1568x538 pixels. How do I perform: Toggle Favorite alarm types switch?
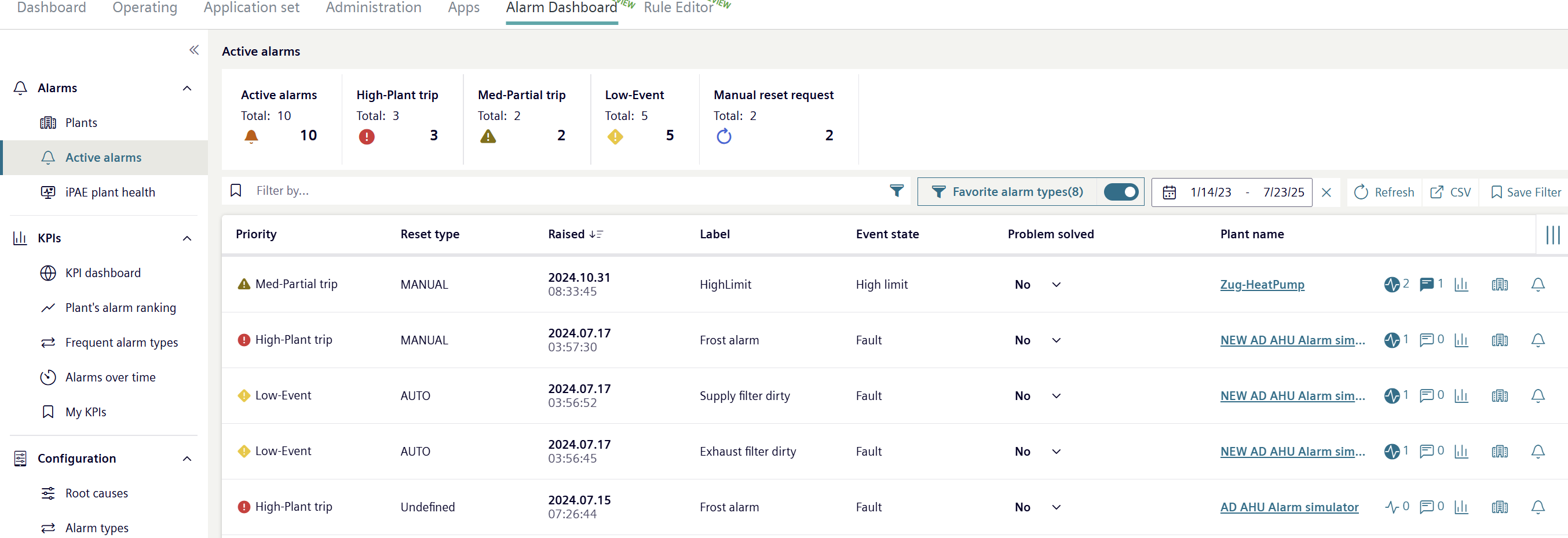click(x=1120, y=192)
